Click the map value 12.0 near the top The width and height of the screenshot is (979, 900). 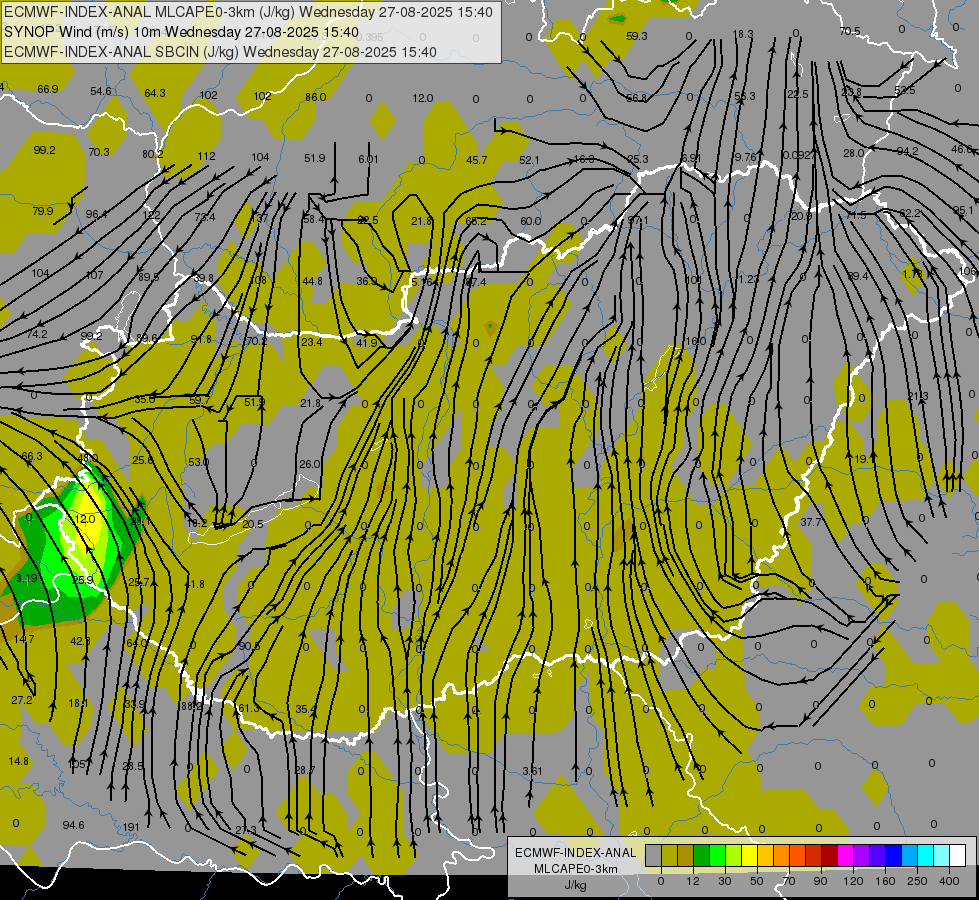(x=423, y=98)
